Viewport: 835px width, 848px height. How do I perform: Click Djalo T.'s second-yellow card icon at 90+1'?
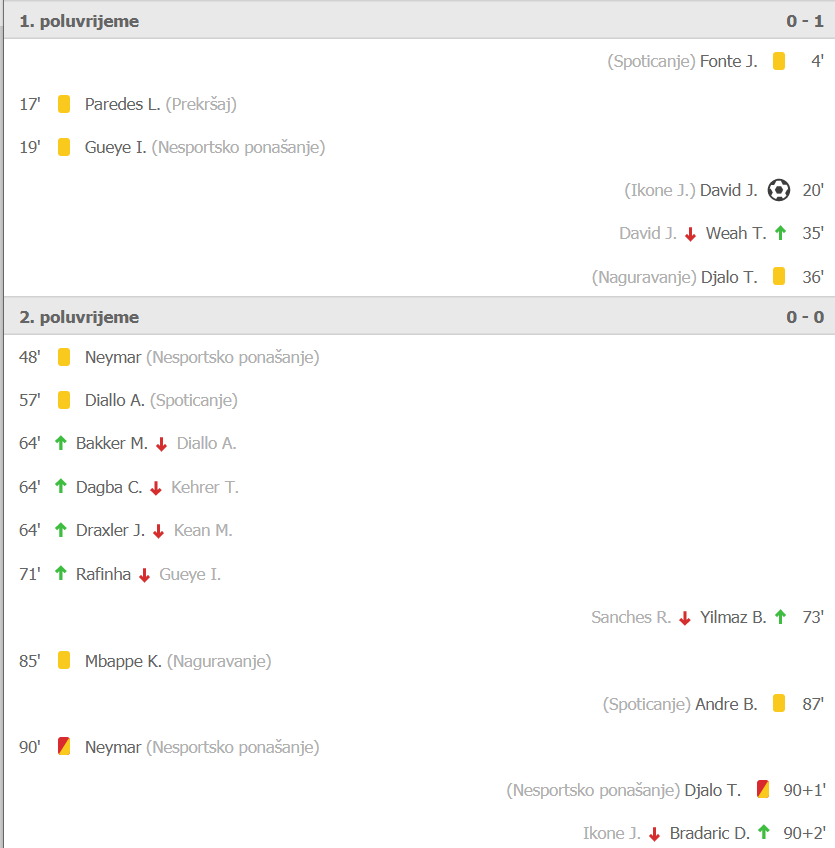click(763, 790)
